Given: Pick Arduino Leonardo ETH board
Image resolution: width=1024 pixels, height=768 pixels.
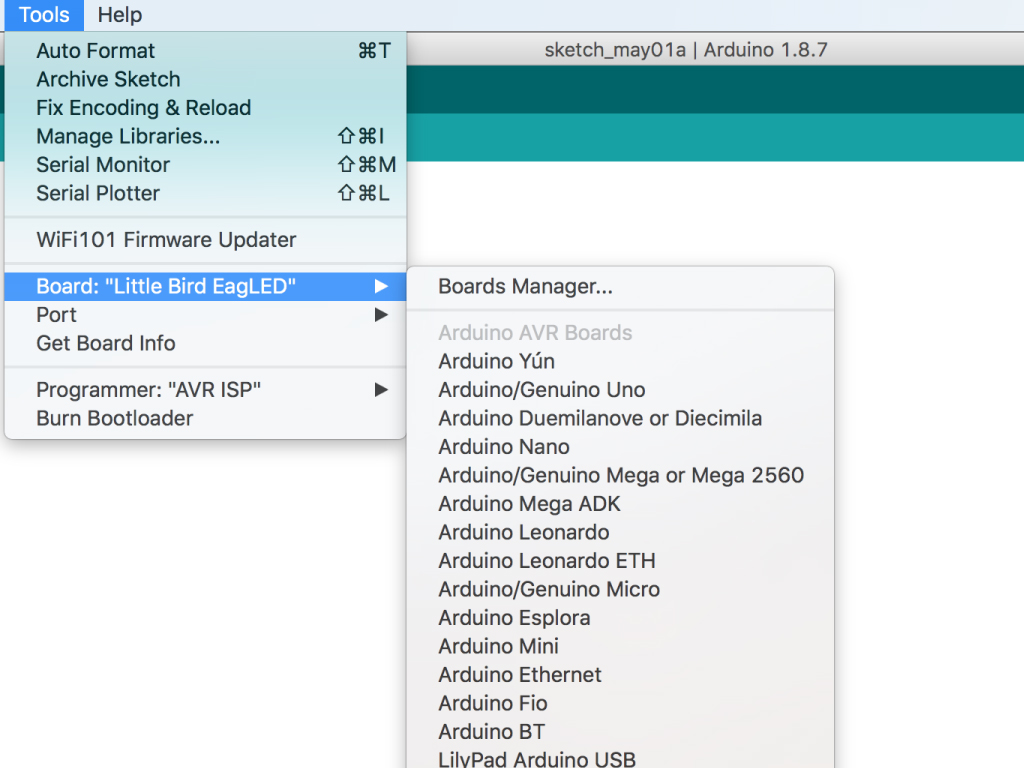Looking at the screenshot, I should point(620,561).
